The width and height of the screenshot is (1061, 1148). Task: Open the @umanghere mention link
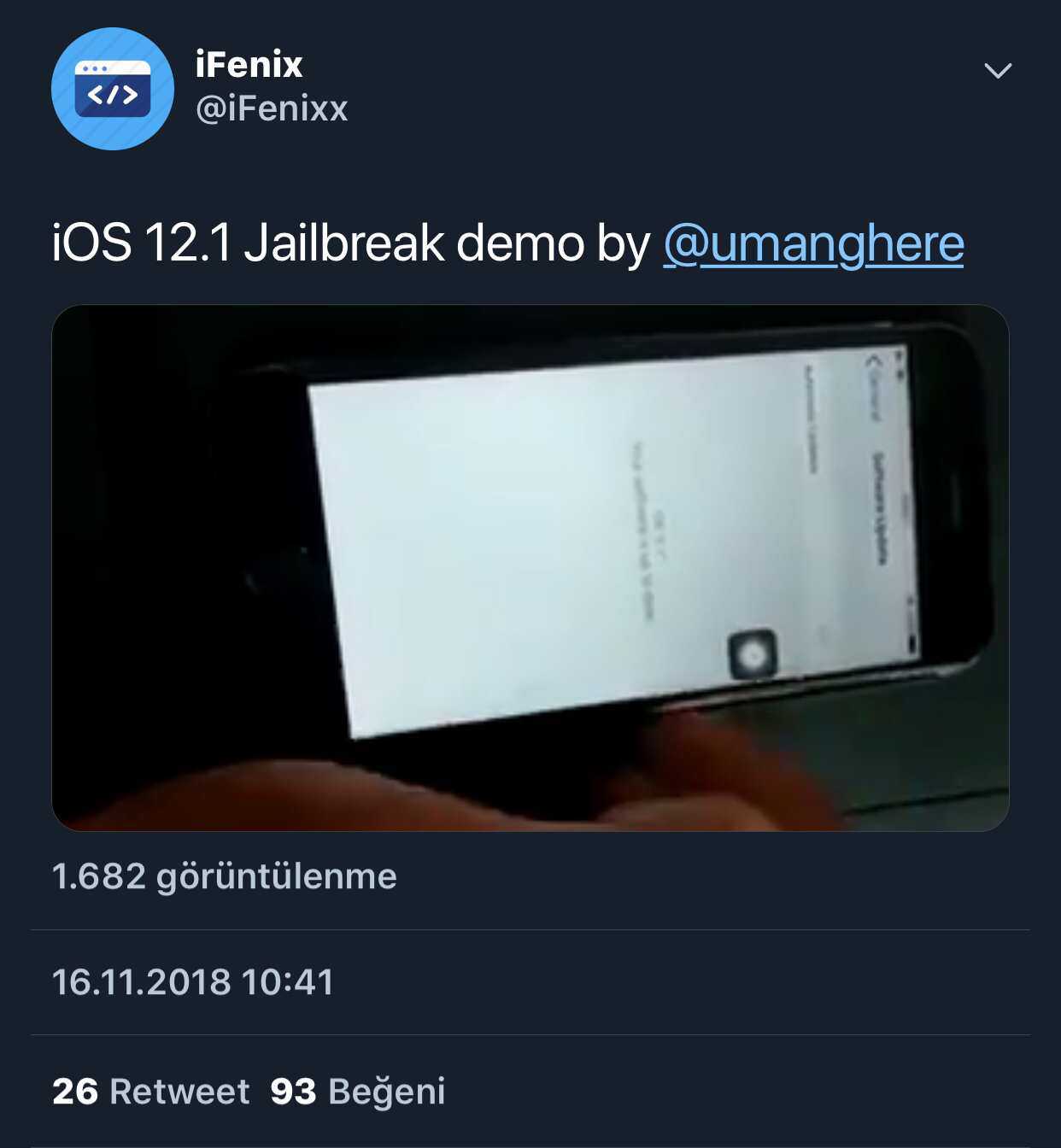[x=813, y=243]
